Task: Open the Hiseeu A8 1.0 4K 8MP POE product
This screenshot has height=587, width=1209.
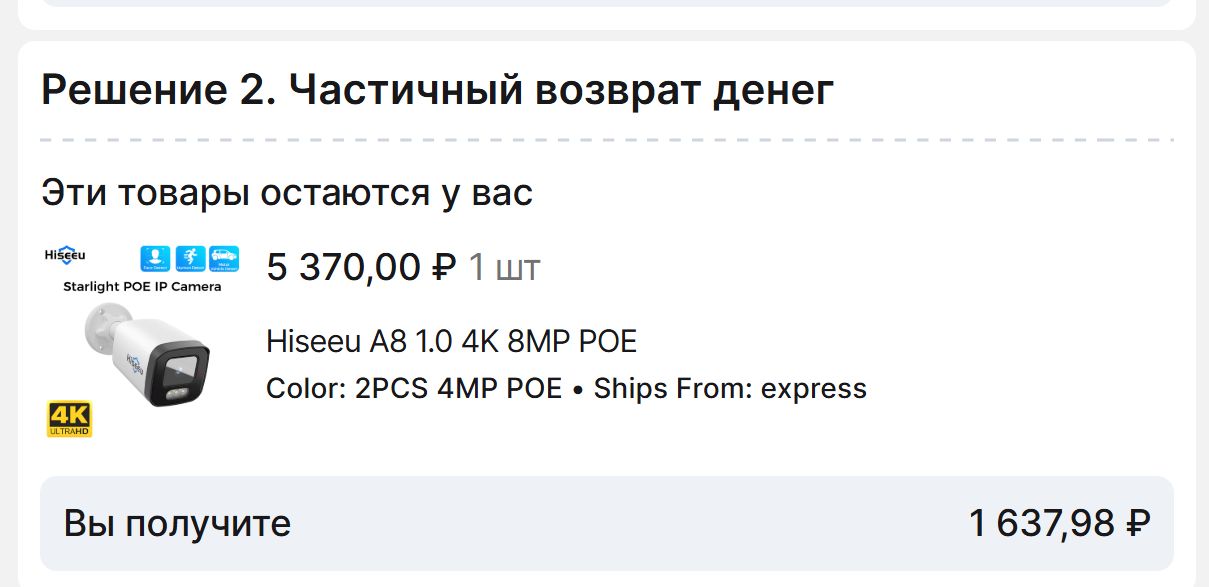Action: [451, 342]
